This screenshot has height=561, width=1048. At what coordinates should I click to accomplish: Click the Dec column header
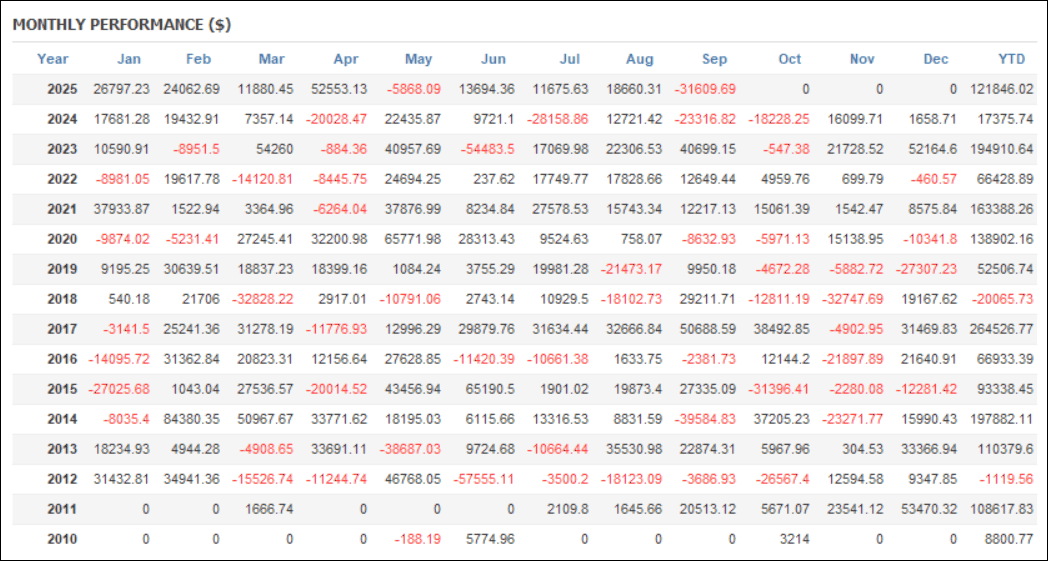coord(936,59)
